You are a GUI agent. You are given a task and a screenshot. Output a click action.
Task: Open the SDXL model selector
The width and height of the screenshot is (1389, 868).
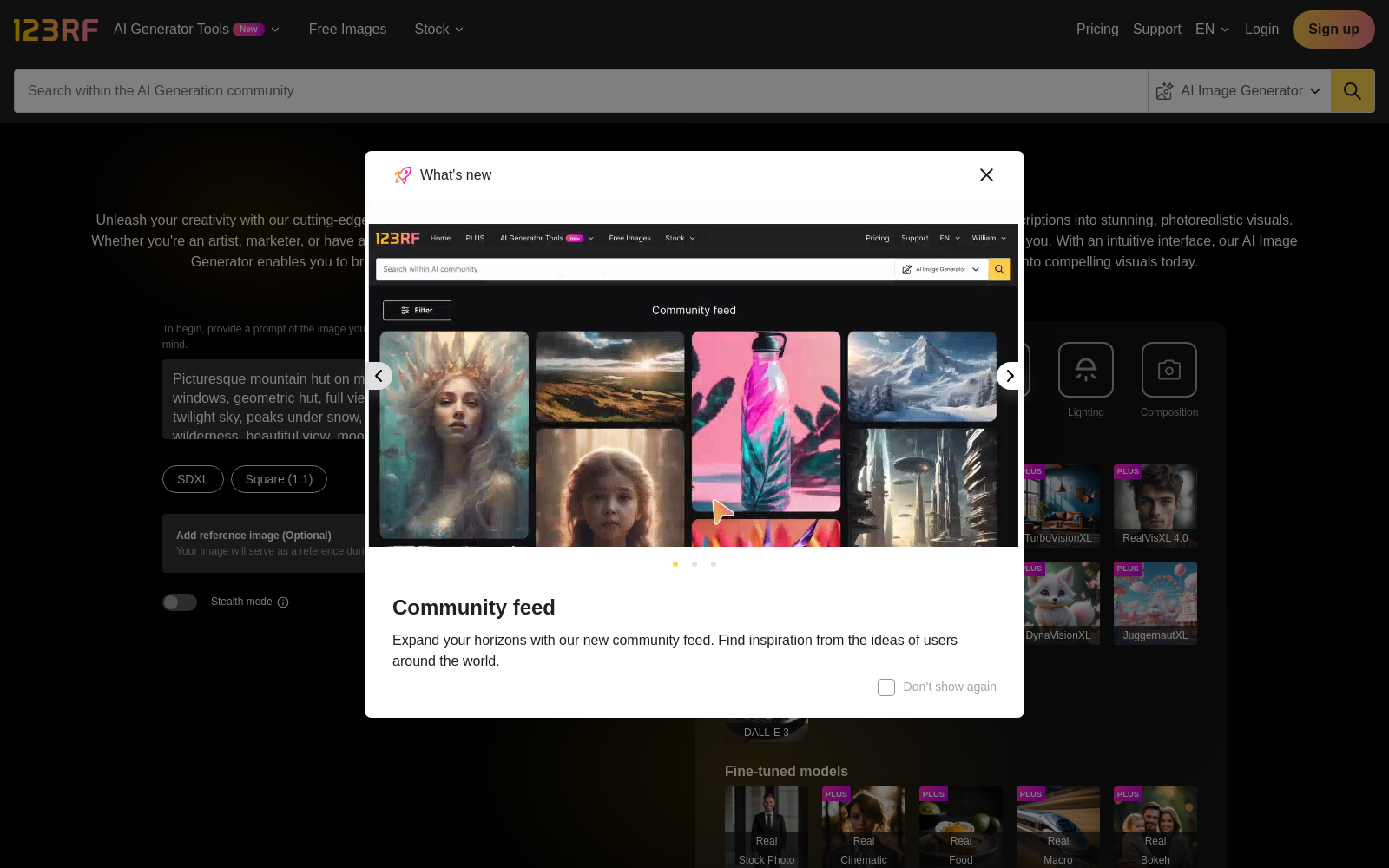(x=193, y=479)
